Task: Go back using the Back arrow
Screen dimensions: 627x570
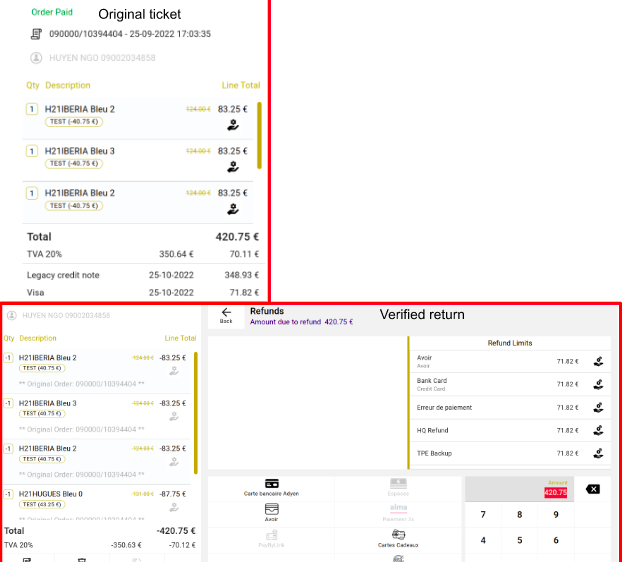Action: (x=226, y=315)
